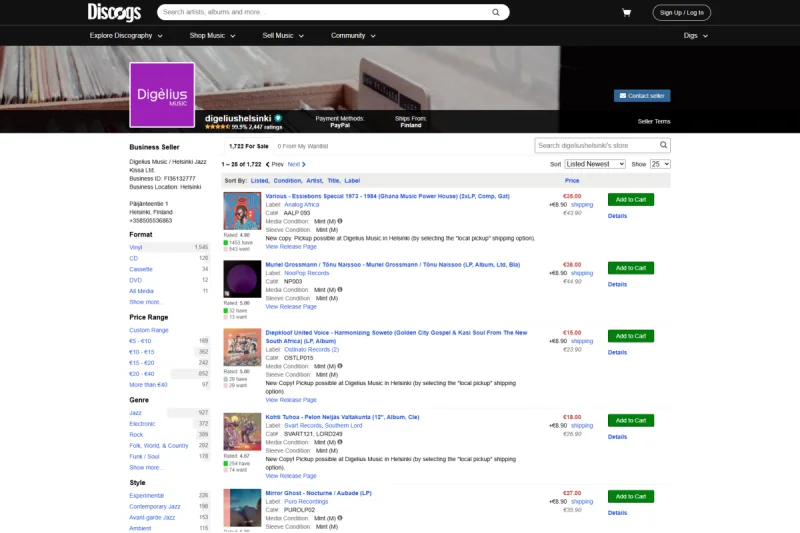Viewport: 800px width, 533px height.
Task: Filter genre by Jazz
Action: pos(135,413)
